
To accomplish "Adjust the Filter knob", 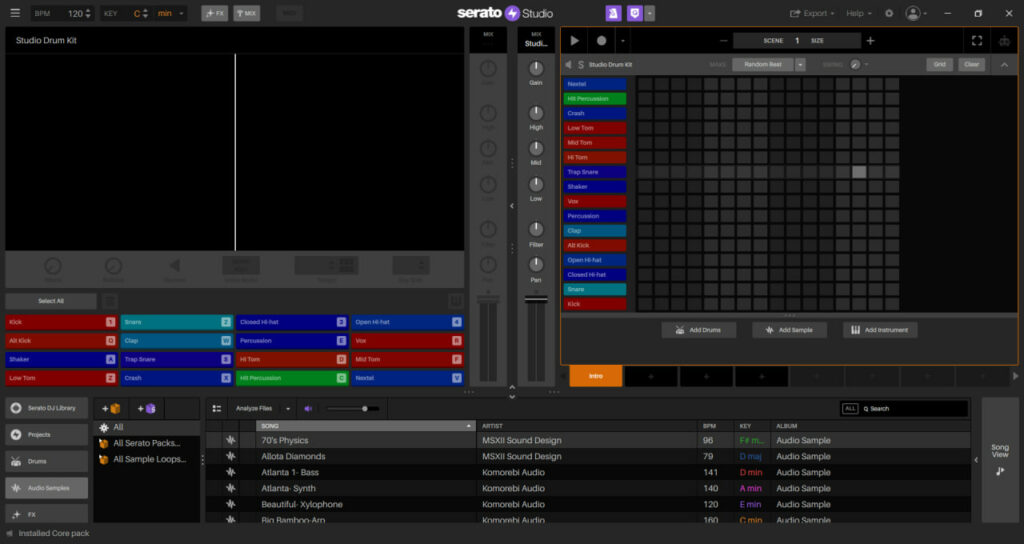I will (536, 229).
